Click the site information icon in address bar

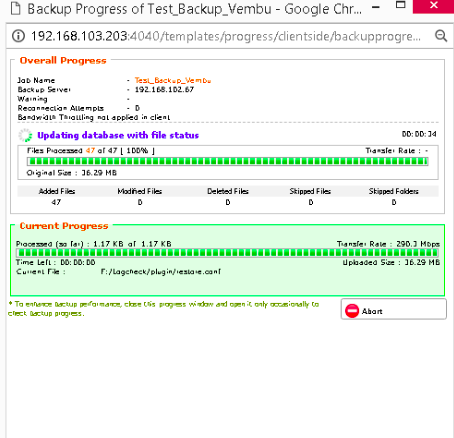[x=18, y=36]
